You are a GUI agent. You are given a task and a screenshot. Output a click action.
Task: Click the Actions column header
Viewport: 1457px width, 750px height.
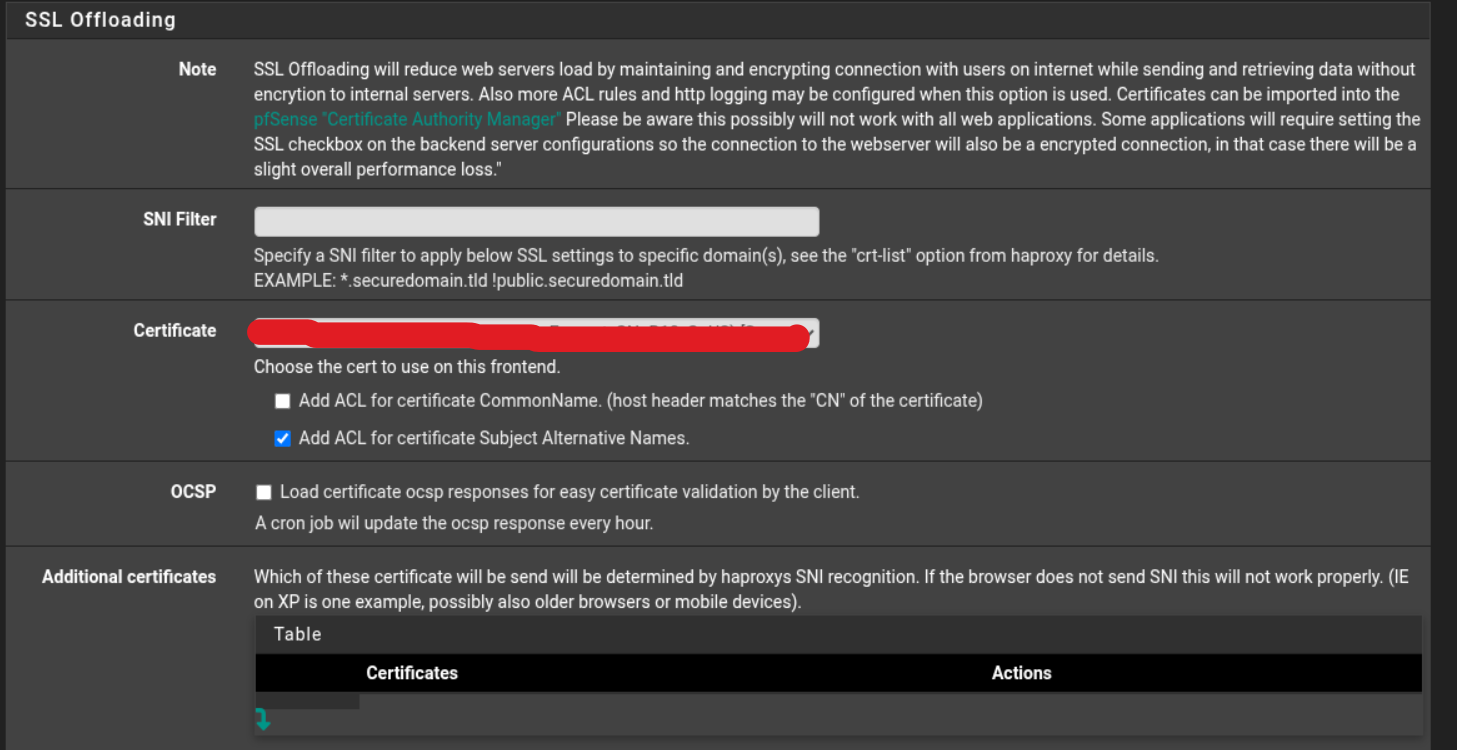click(x=1021, y=673)
